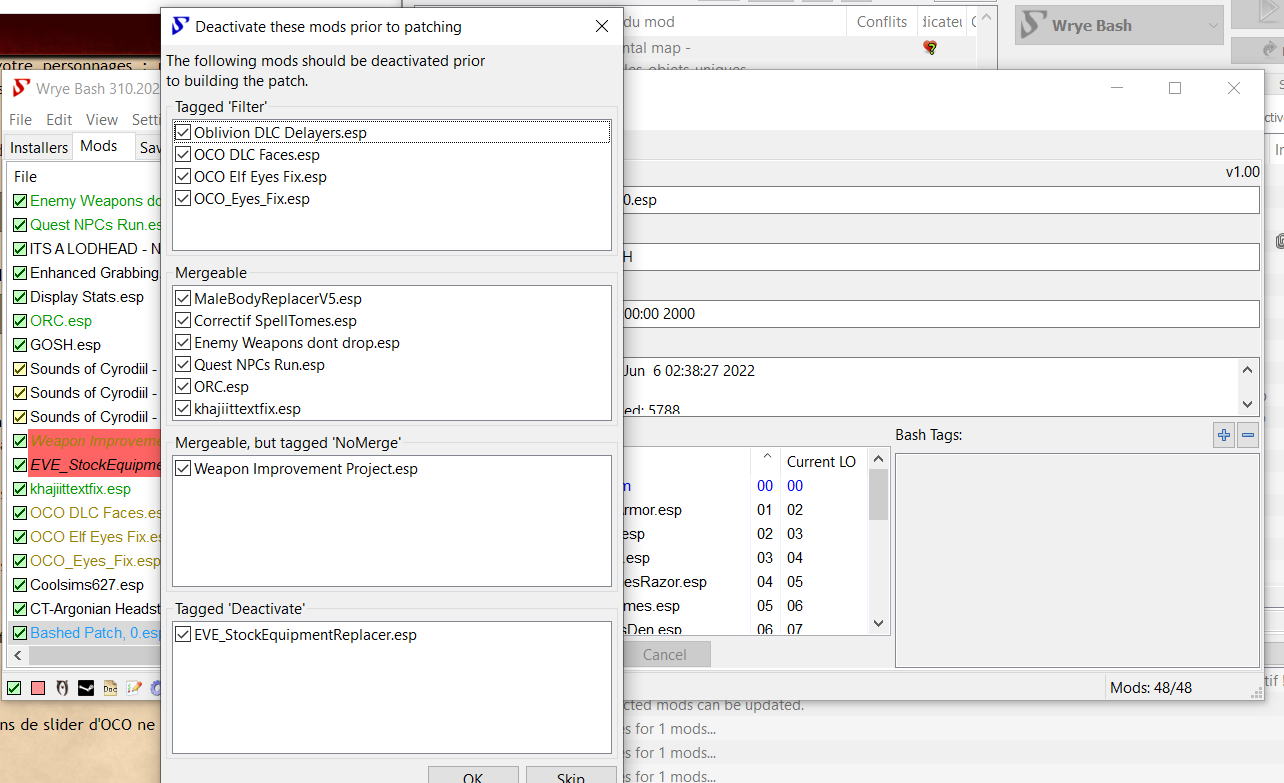Add a Bash Tag with plus icon
The height and width of the screenshot is (783, 1284).
(x=1223, y=435)
